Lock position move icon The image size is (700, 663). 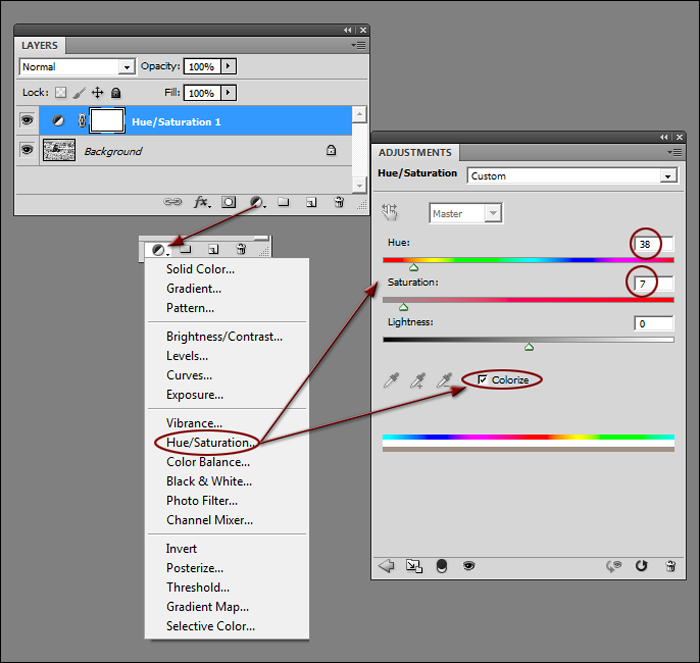97,92
